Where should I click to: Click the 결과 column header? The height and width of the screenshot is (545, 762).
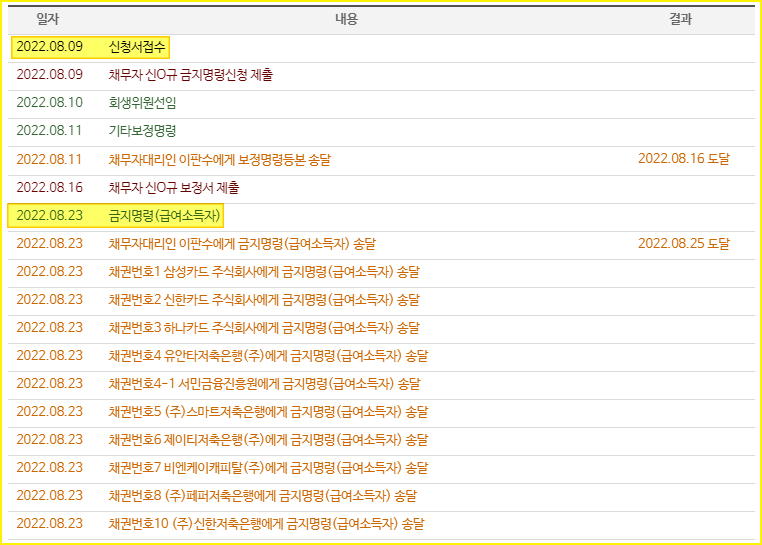680,19
